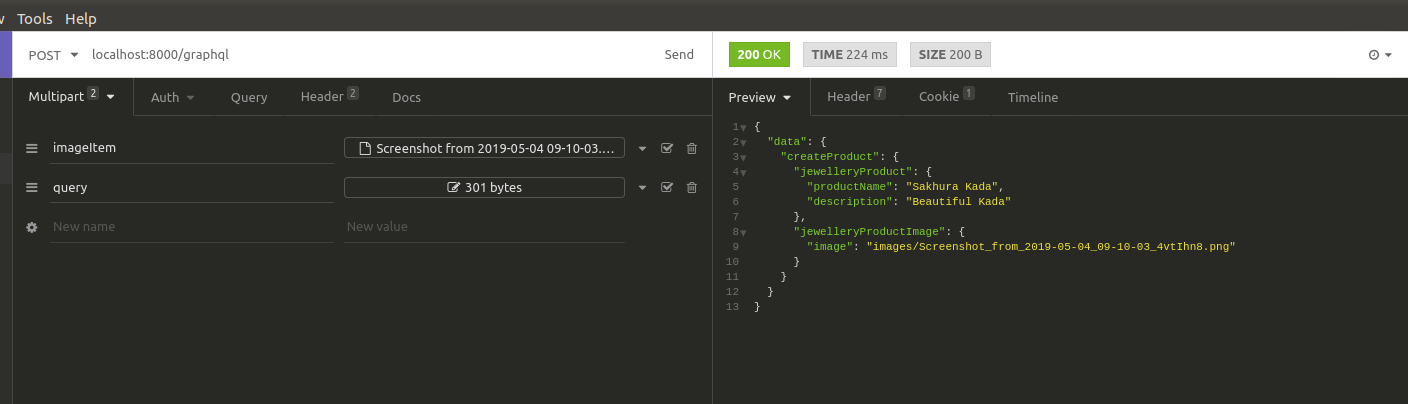Collapse the createProduct JSON node
Viewport: 1408px width, 404px height.
pos(743,157)
